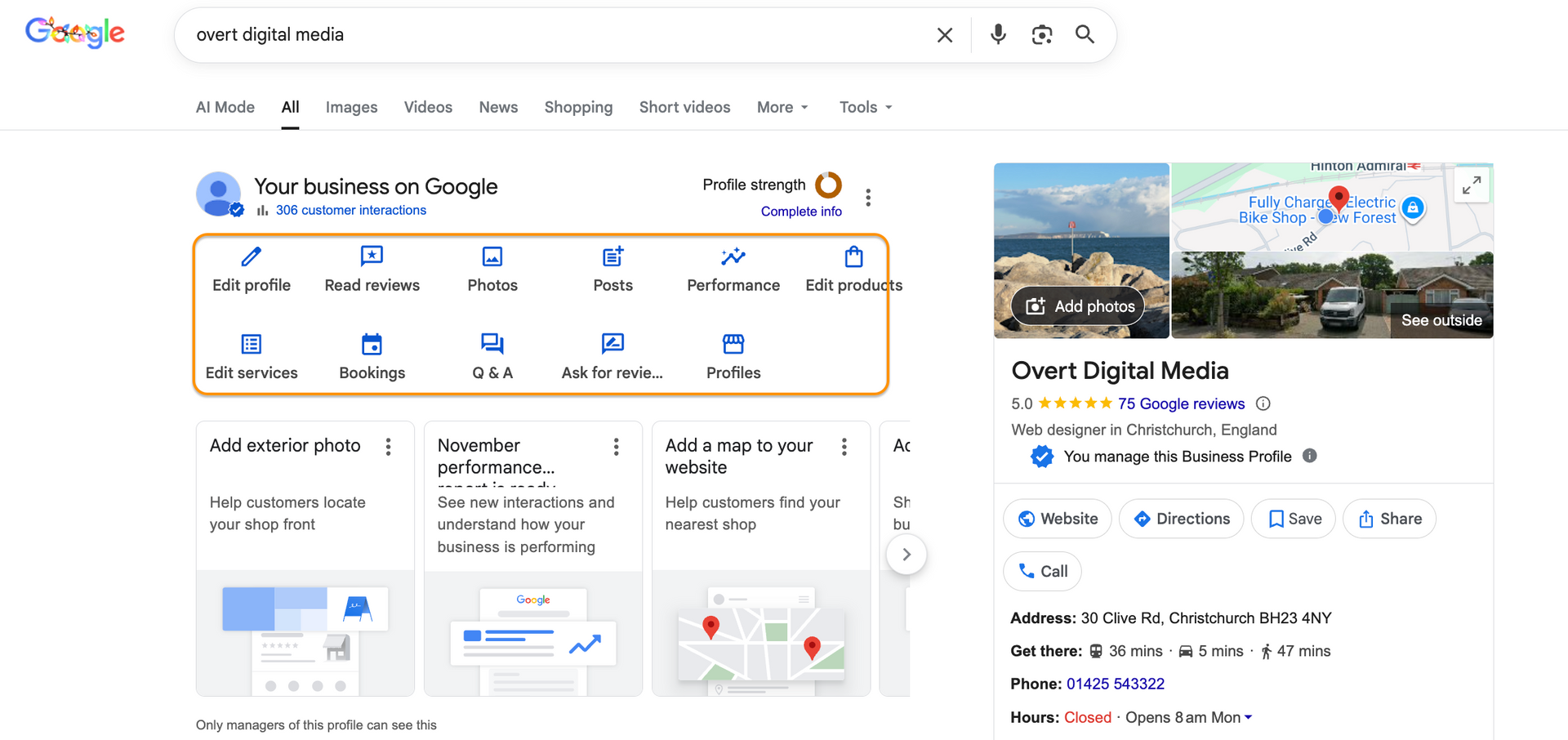The width and height of the screenshot is (1568, 740).
Task: Open the Tools dropdown
Action: (864, 107)
